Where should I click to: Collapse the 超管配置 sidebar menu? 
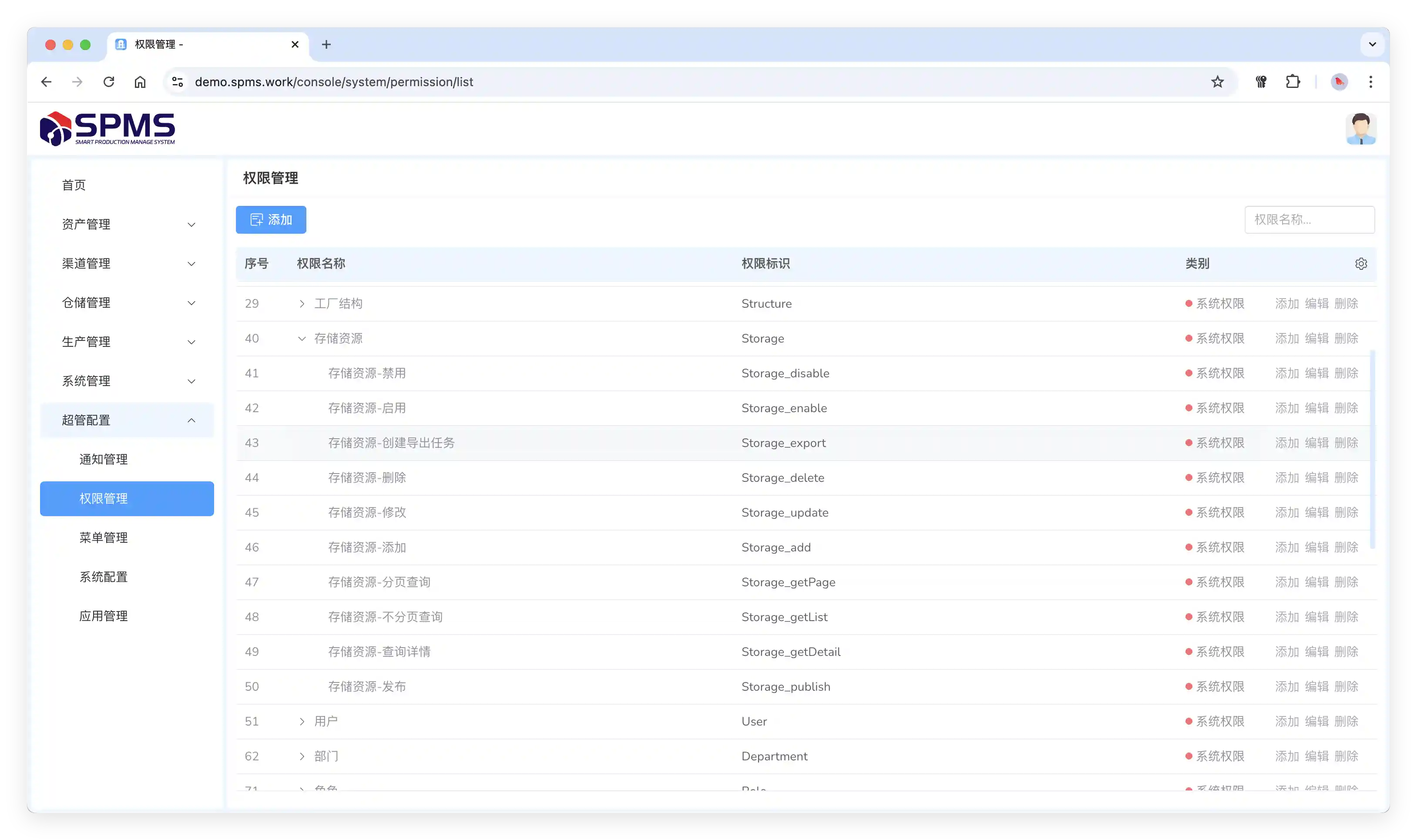127,420
